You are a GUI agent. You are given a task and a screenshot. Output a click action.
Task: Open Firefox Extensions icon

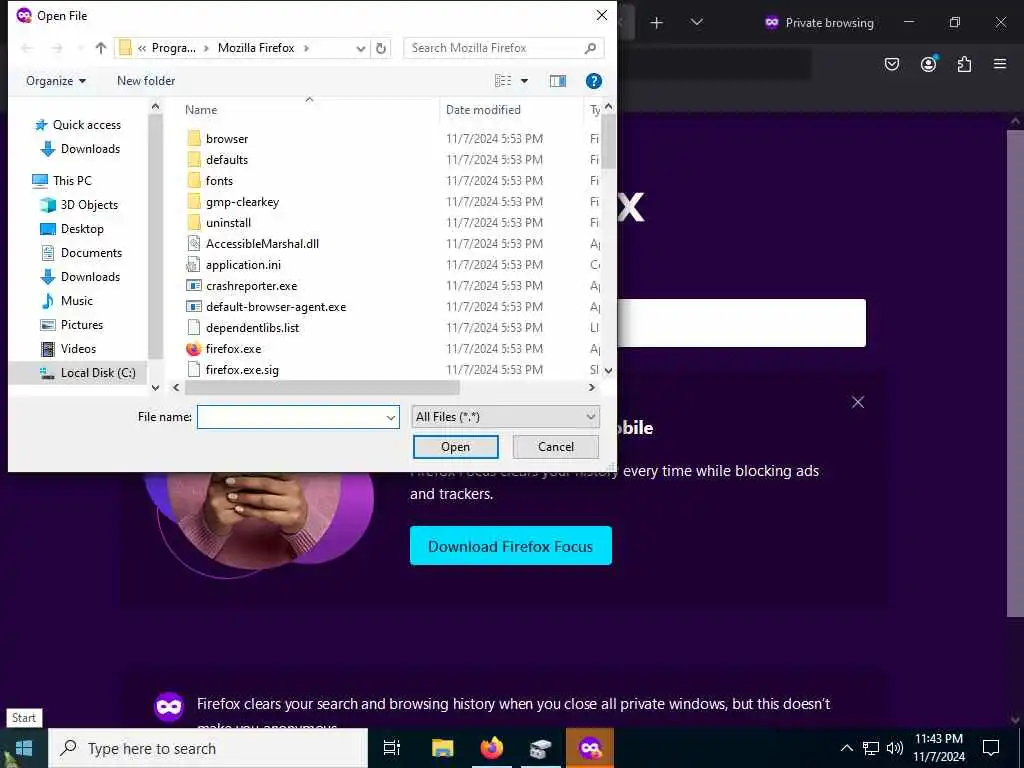(x=964, y=64)
